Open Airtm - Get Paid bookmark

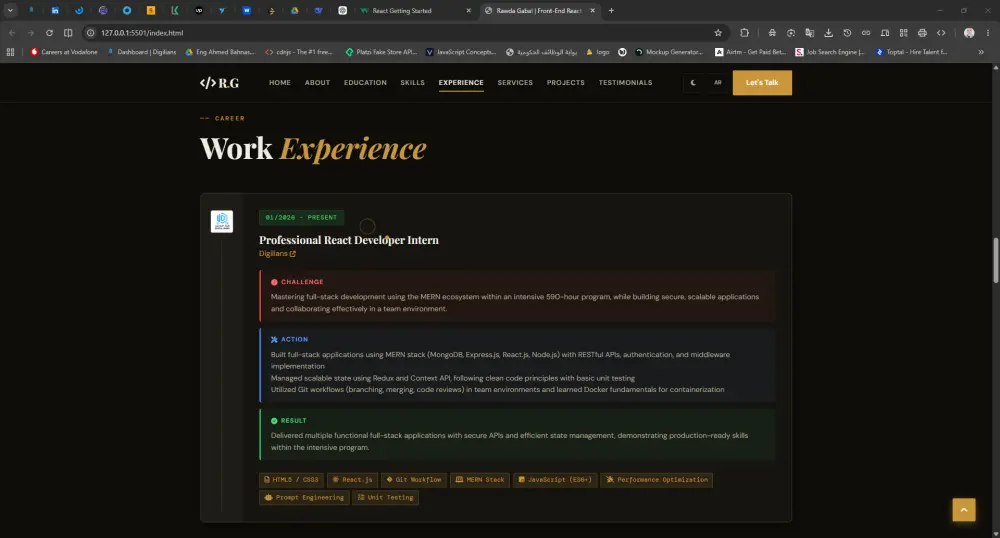pyautogui.click(x=751, y=52)
